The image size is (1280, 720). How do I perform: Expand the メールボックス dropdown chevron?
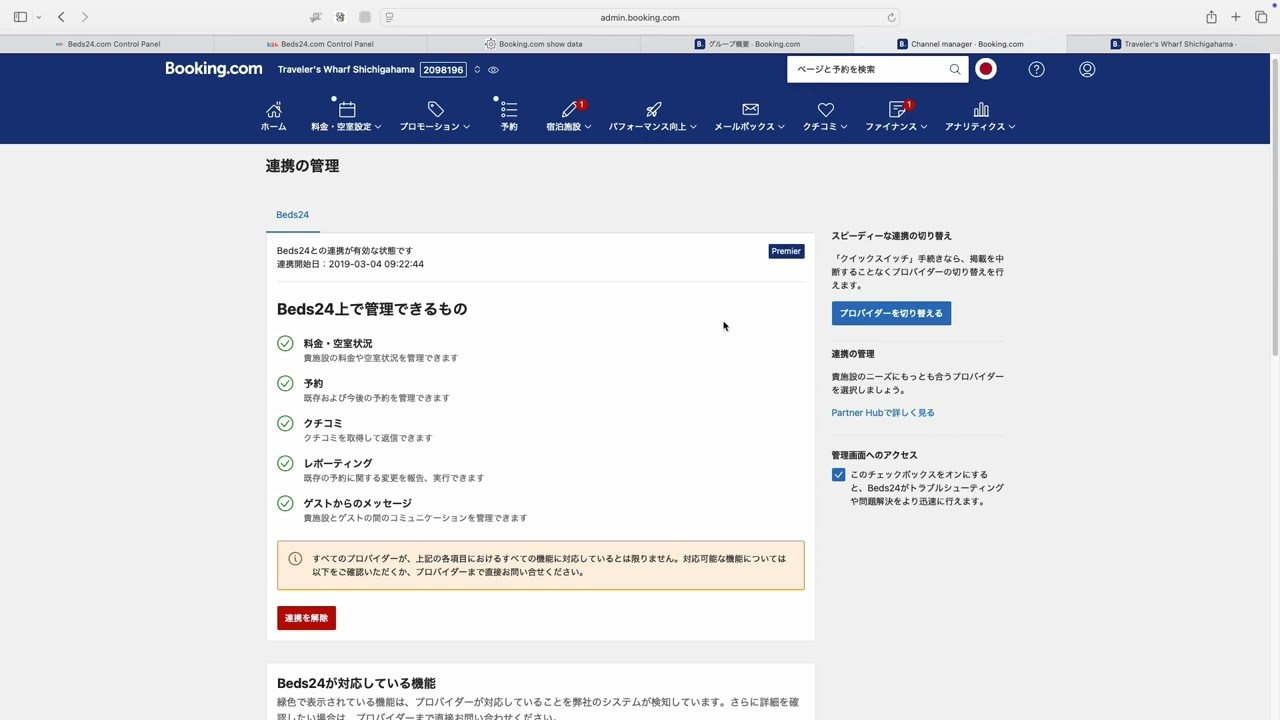click(x=781, y=127)
